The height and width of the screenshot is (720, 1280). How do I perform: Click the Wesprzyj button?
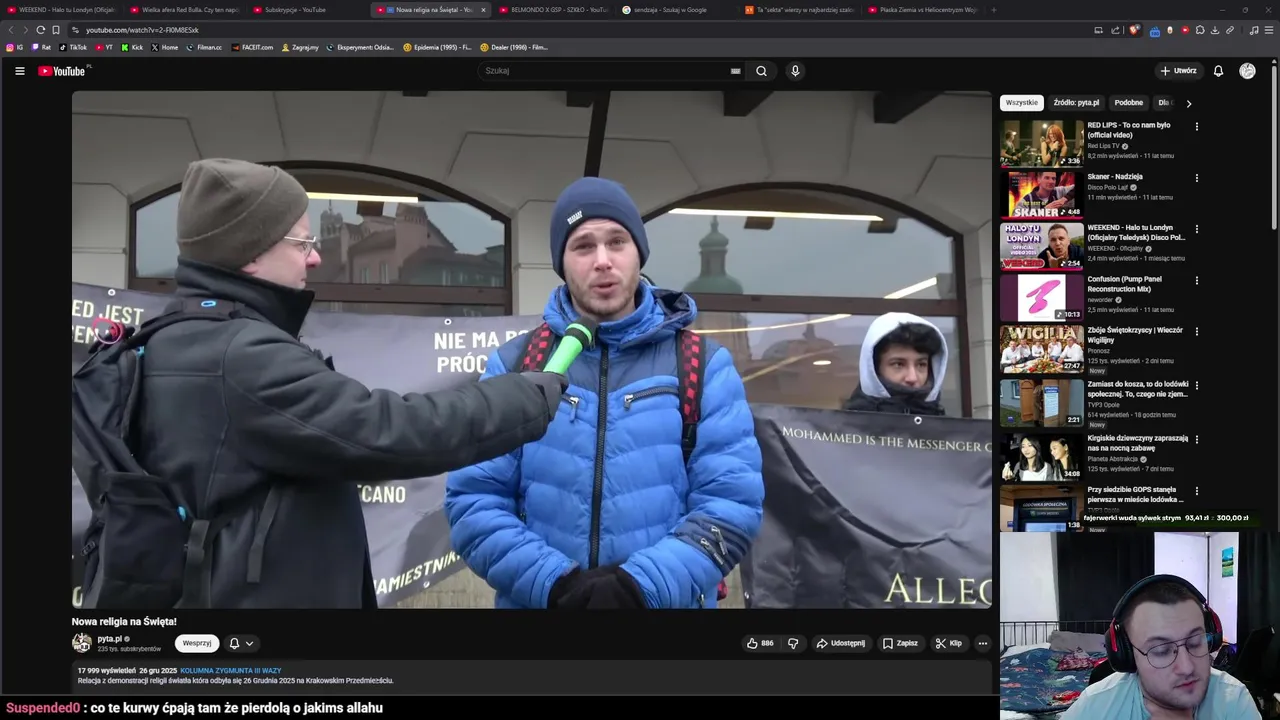pos(197,643)
